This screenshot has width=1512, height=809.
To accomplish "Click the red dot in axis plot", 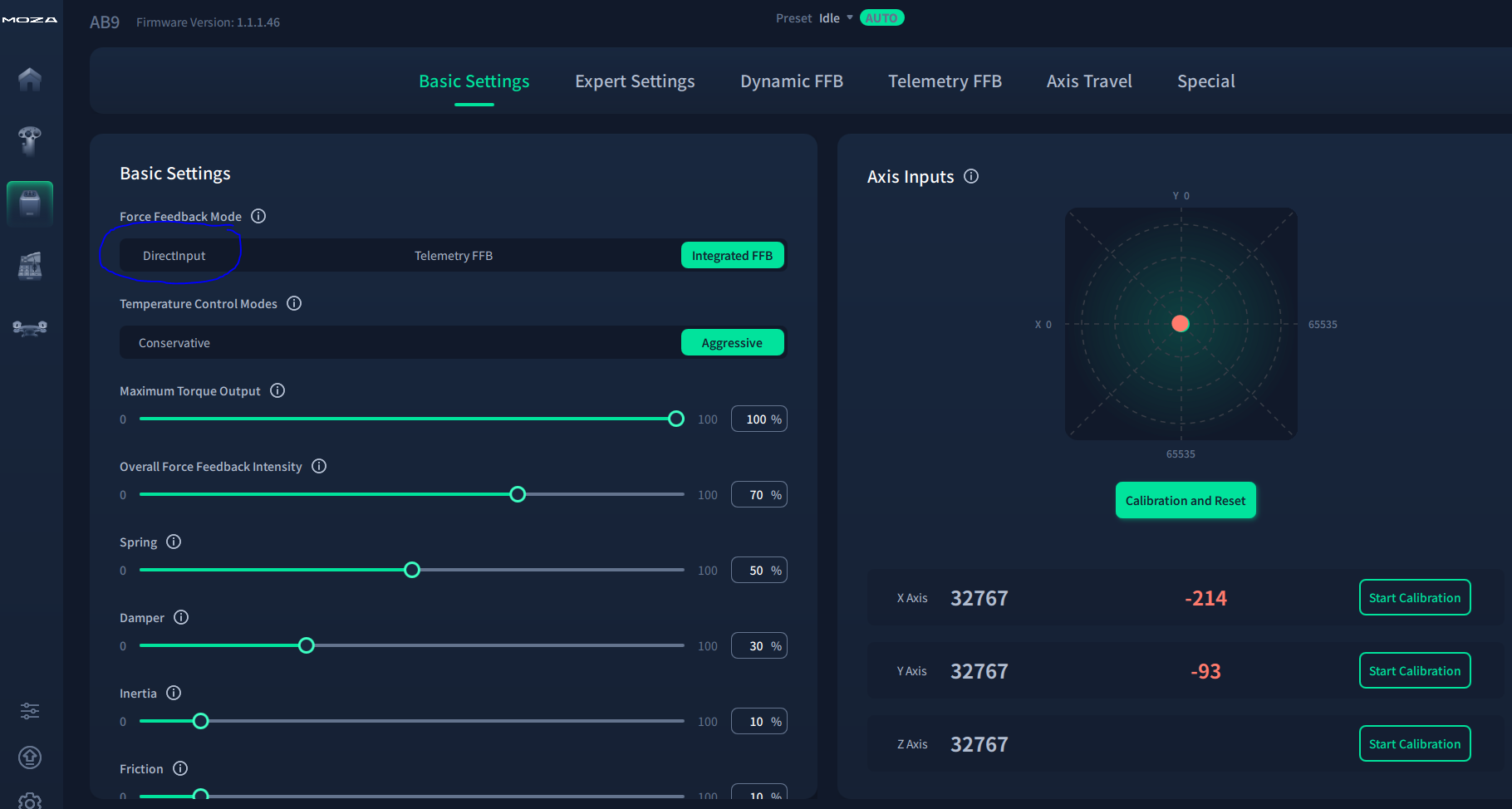I will (x=1181, y=324).
